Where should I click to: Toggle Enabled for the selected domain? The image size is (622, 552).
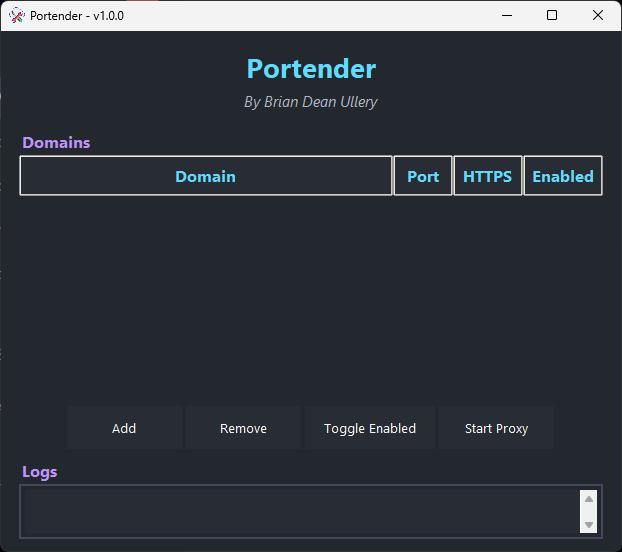tap(370, 428)
